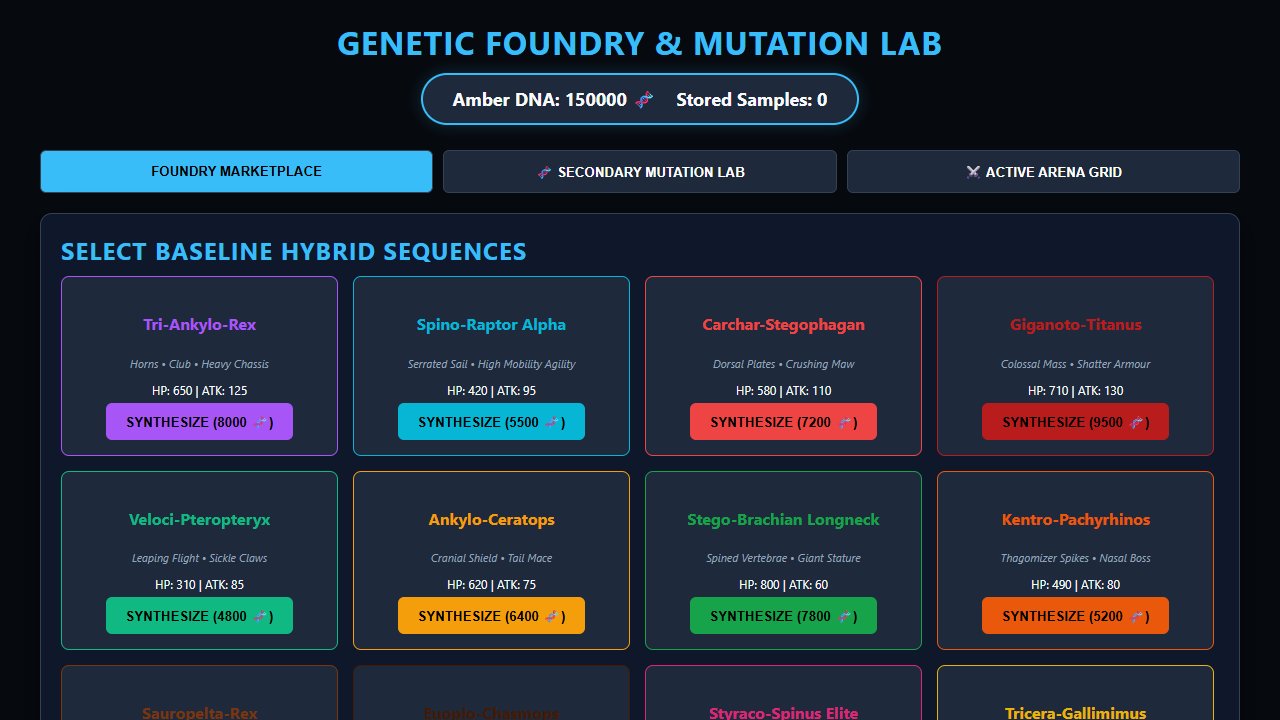Image resolution: width=1280 pixels, height=720 pixels.
Task: Synthesize Veloci-Pteropteryx for 4800 DNA
Action: coord(199,616)
